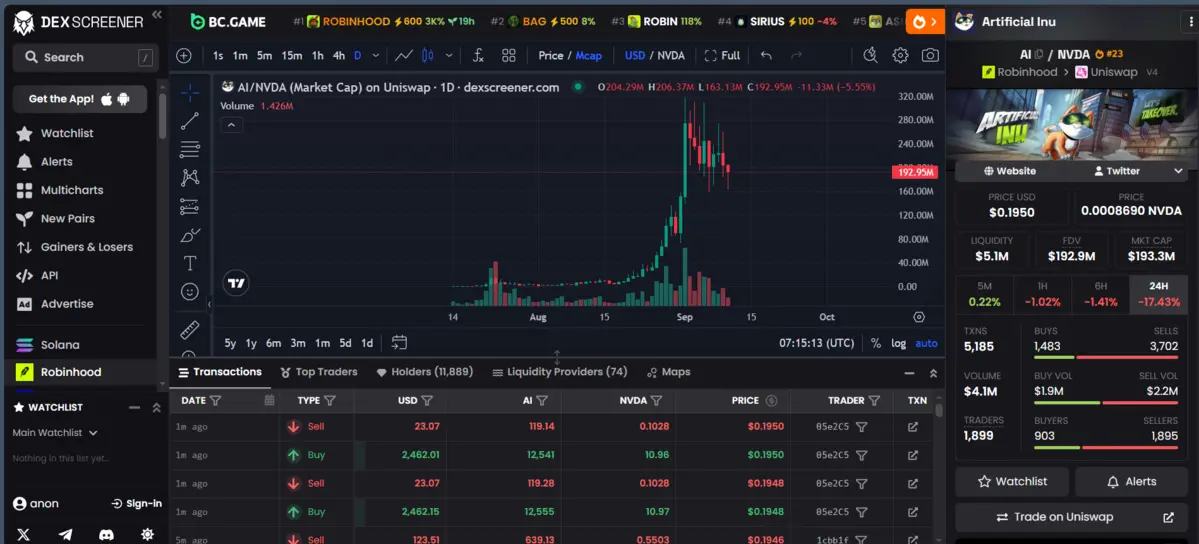
Task: Open the quick search lightning icon
Action: (x=870, y=55)
